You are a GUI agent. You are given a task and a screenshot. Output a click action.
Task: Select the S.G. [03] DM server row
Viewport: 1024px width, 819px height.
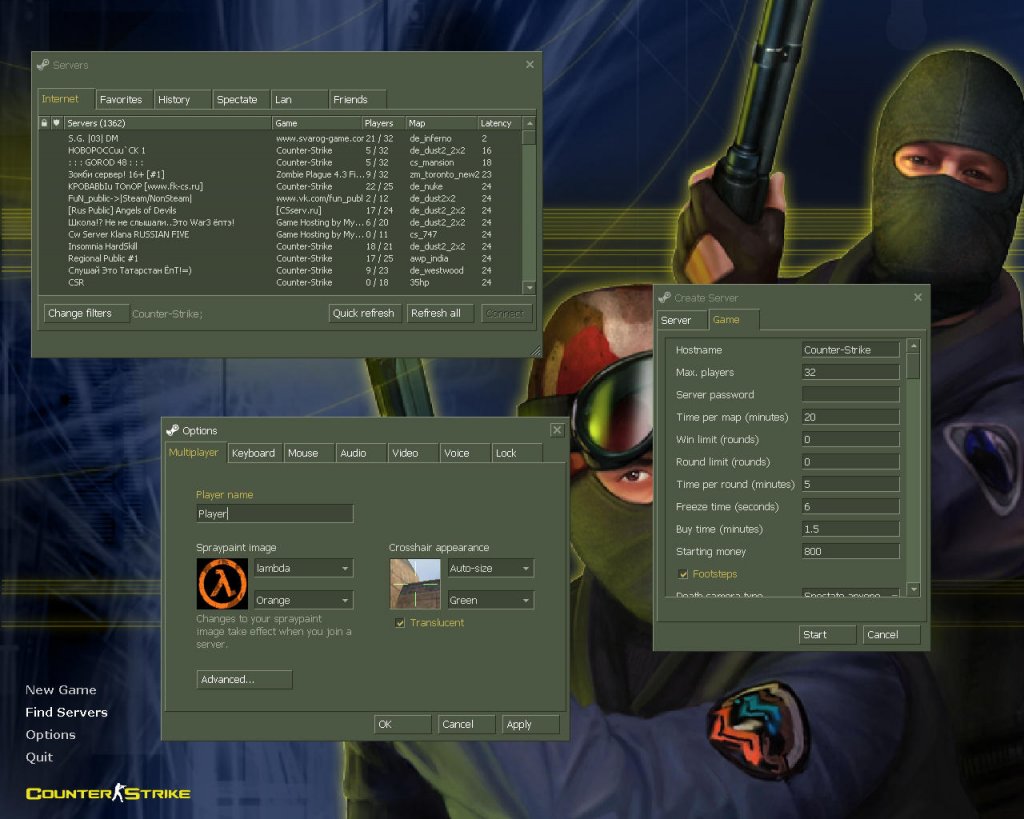pos(280,138)
